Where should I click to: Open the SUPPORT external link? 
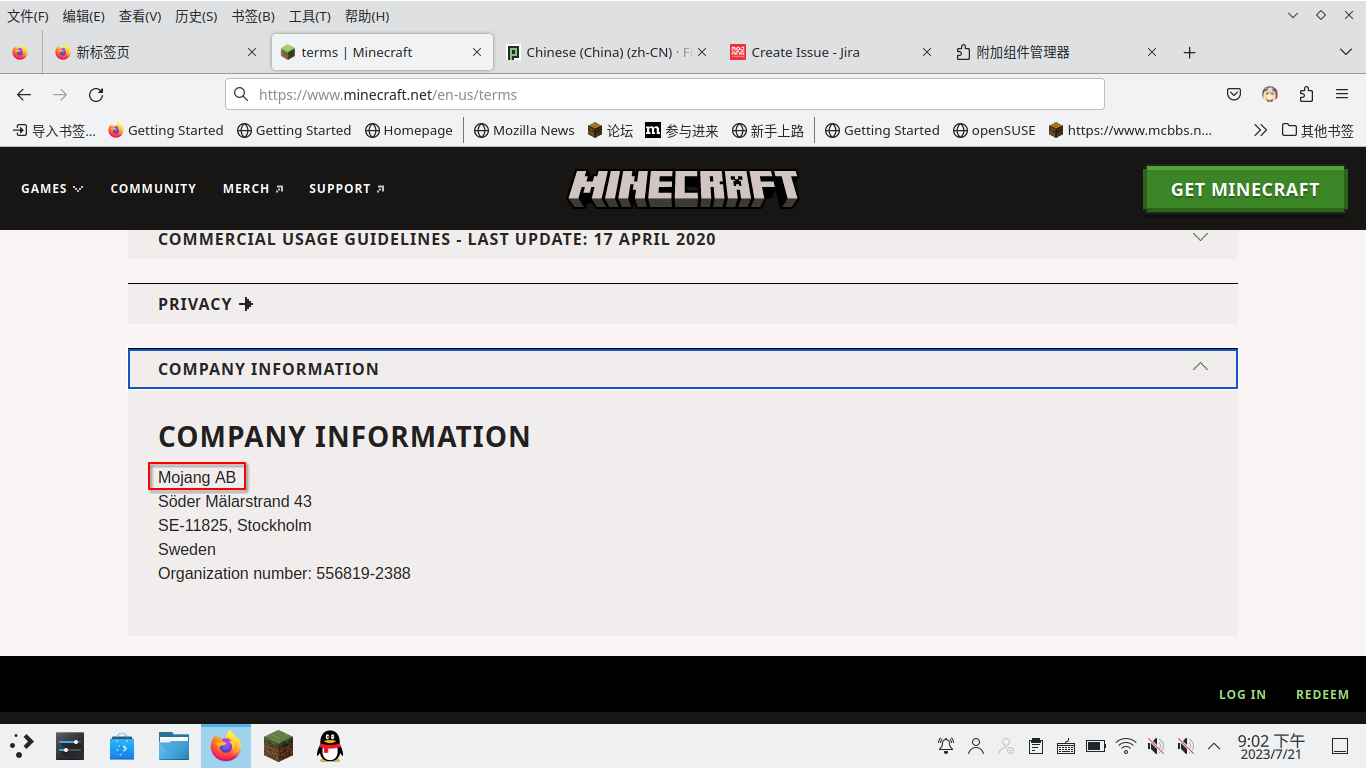tap(347, 188)
